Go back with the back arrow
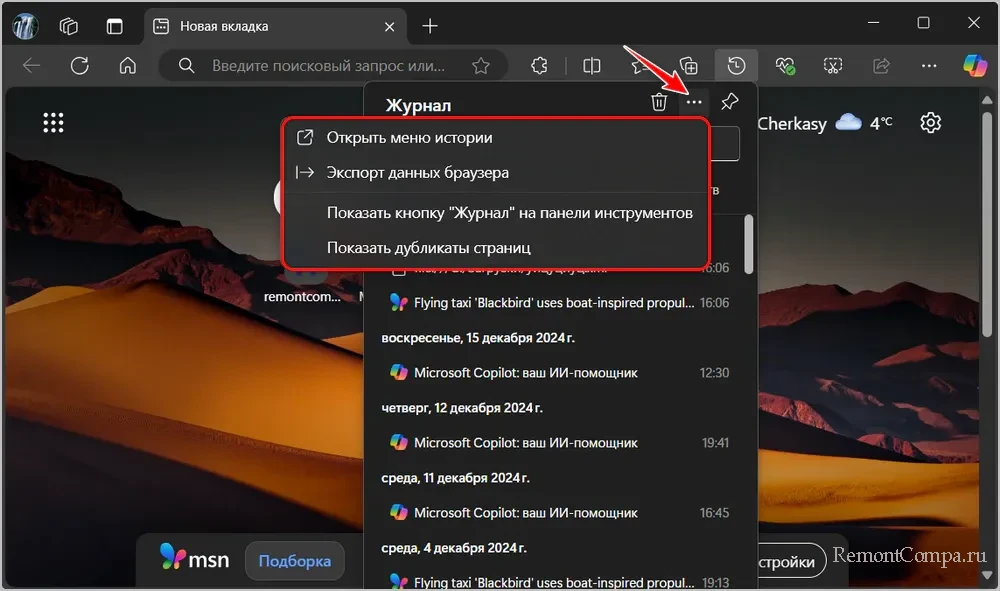The height and width of the screenshot is (591, 1000). pyautogui.click(x=31, y=65)
